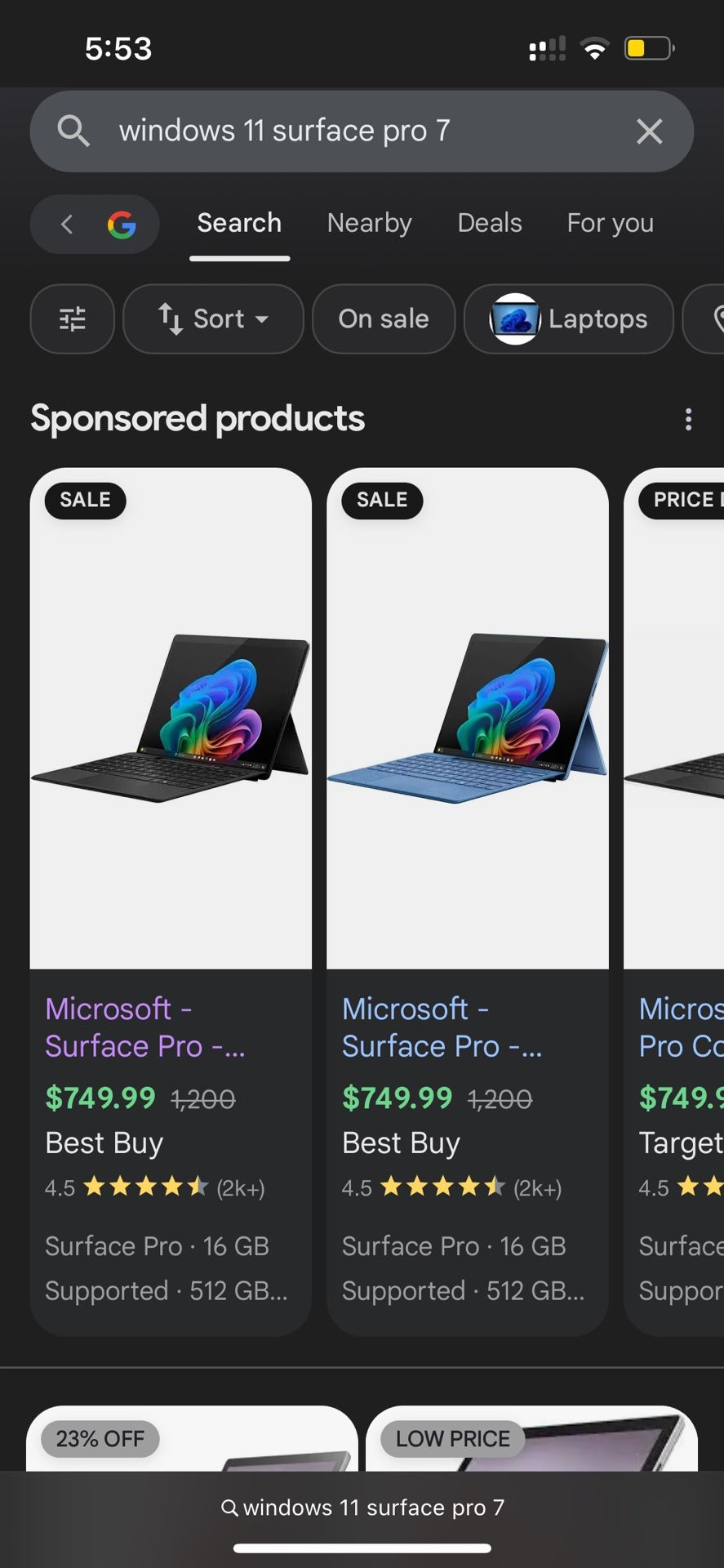Tap the search icon in the bottom bar

(x=230, y=1508)
